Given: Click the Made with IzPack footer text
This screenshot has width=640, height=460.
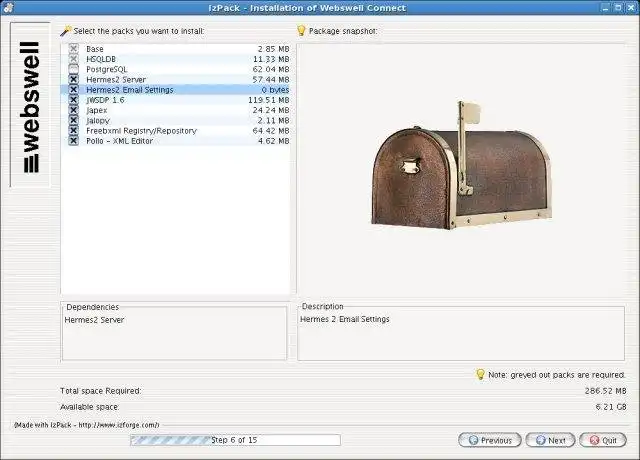Looking at the screenshot, I should coord(87,425).
